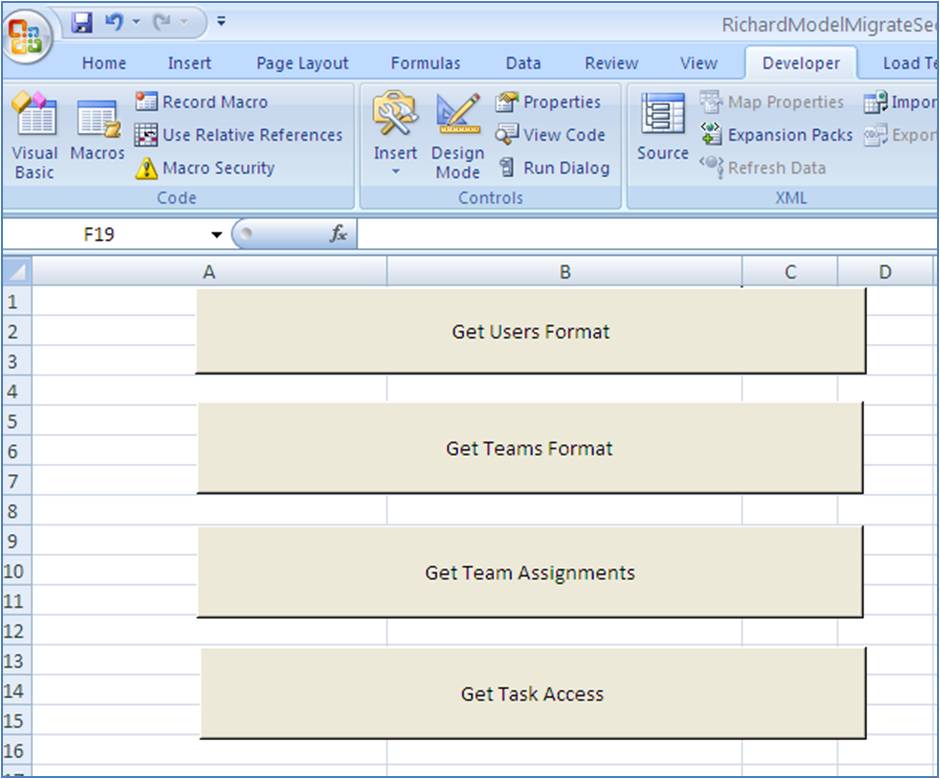The image size is (940, 779).
Task: Select row 8 header
Action: click(x=17, y=511)
